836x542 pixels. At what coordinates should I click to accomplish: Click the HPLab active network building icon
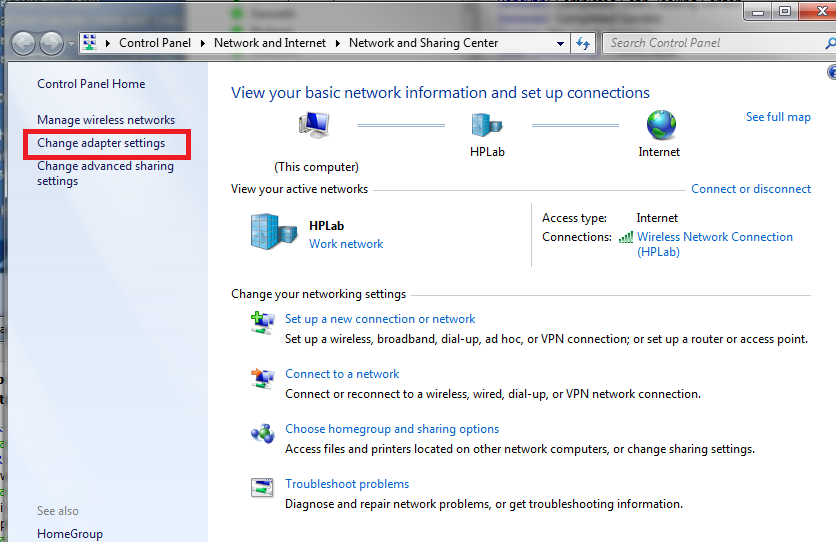273,231
